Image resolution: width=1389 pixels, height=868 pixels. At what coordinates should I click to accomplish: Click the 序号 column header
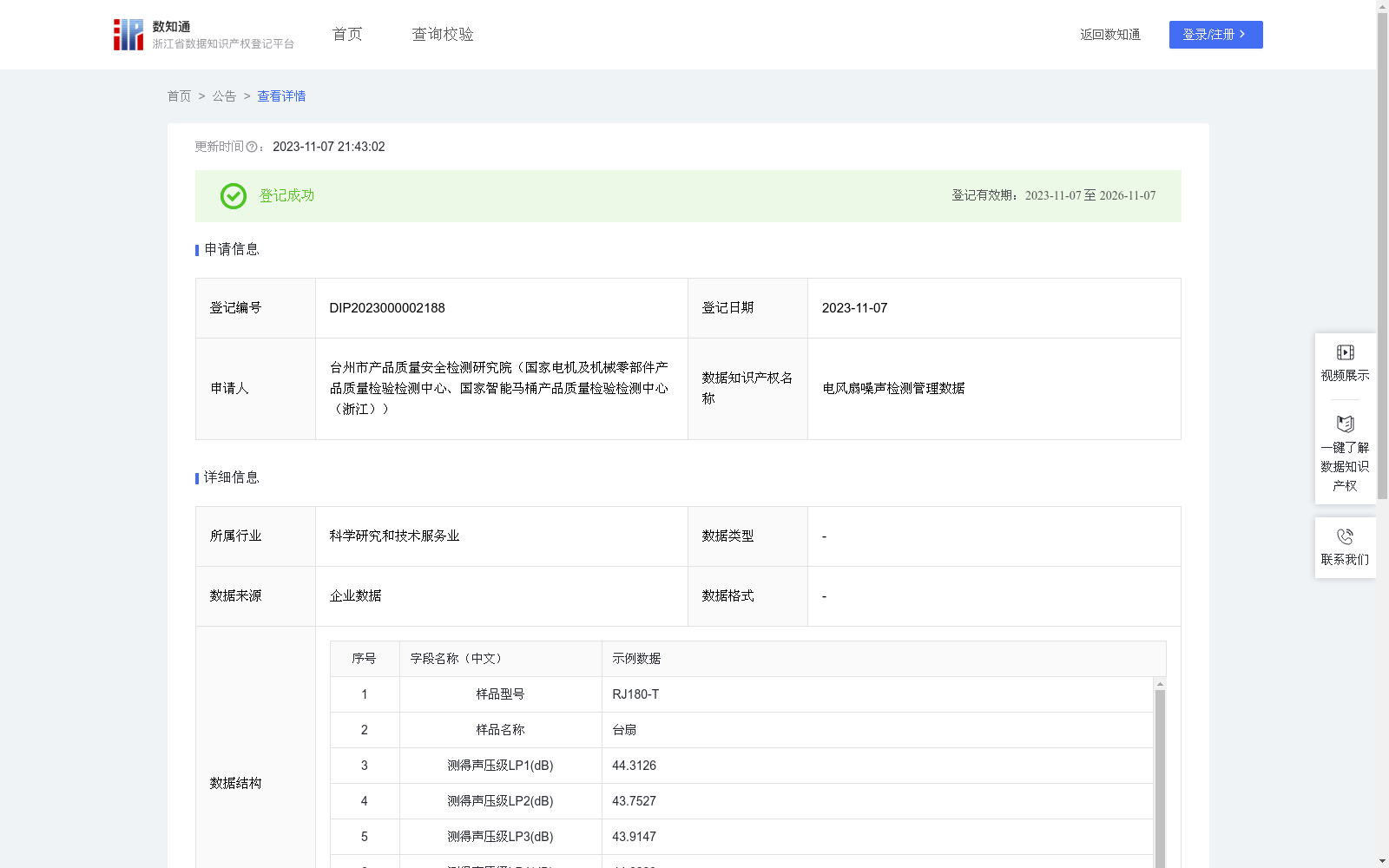(364, 659)
